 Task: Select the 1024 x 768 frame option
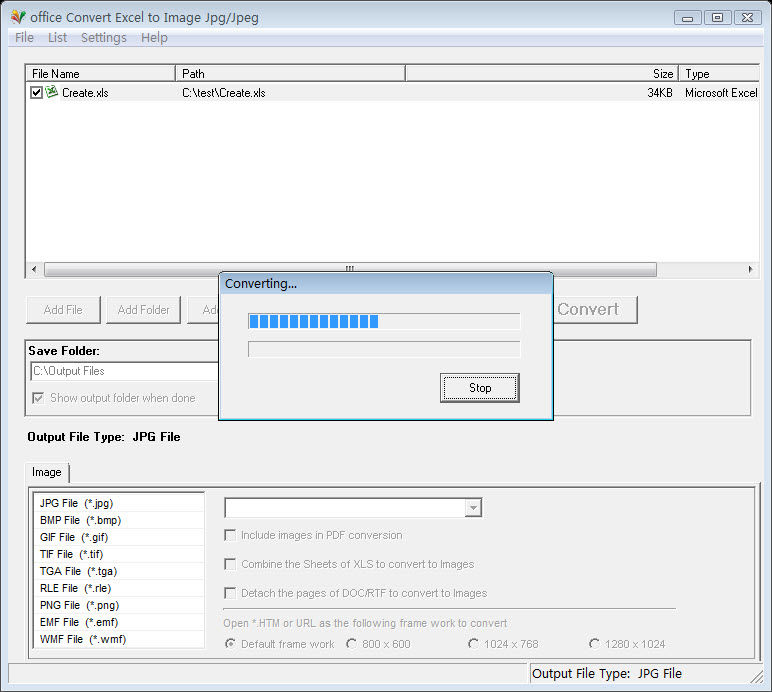pos(473,644)
